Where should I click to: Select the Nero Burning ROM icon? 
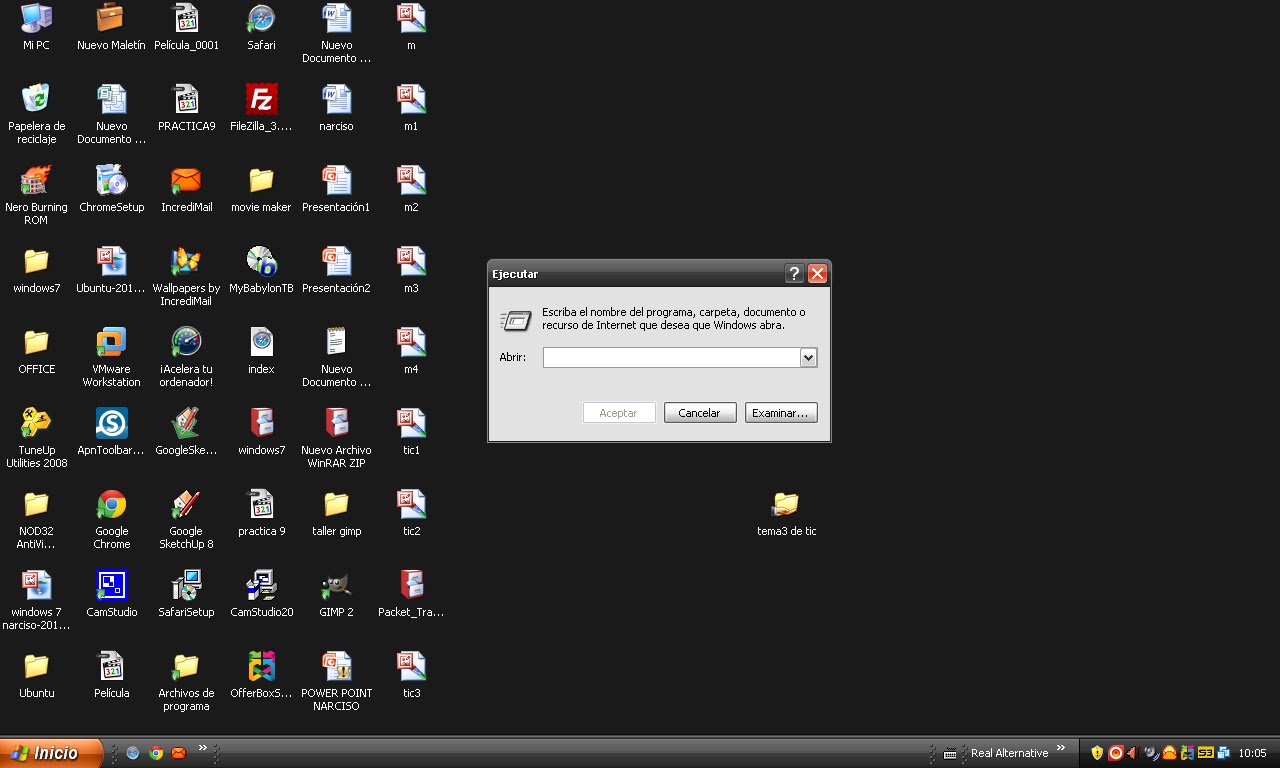pos(36,195)
